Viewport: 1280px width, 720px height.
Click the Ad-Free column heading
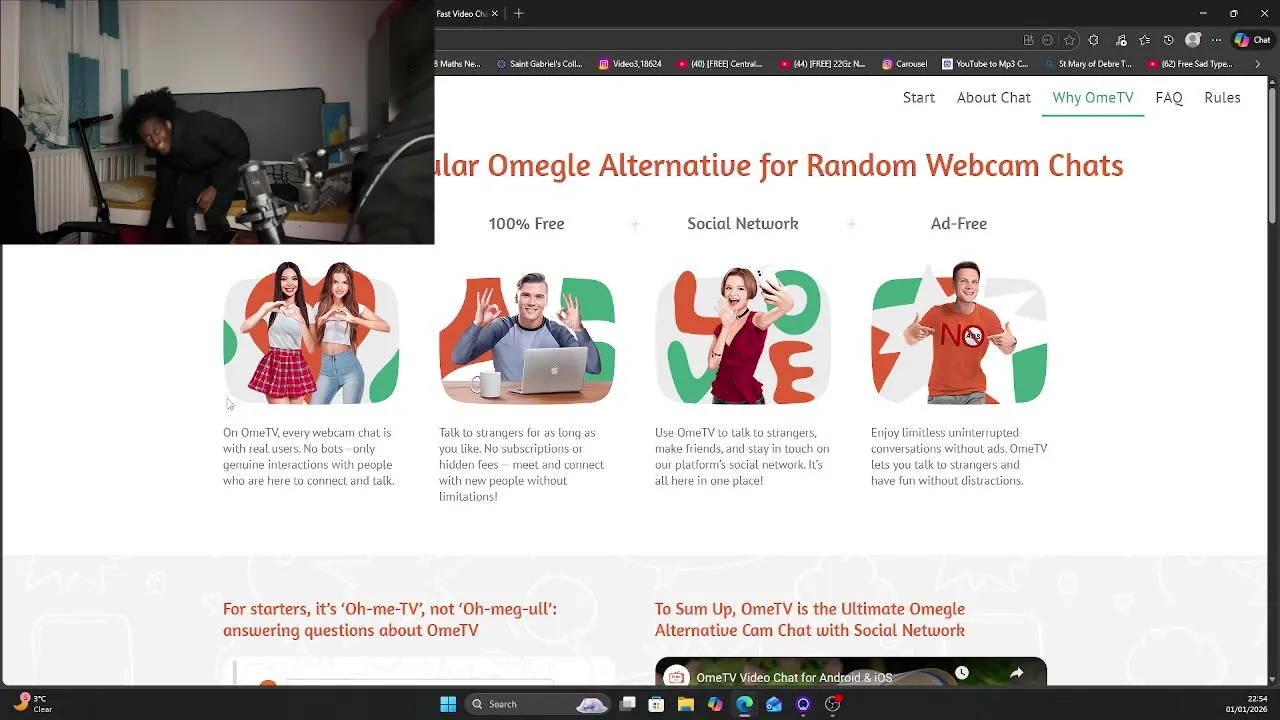click(x=958, y=224)
